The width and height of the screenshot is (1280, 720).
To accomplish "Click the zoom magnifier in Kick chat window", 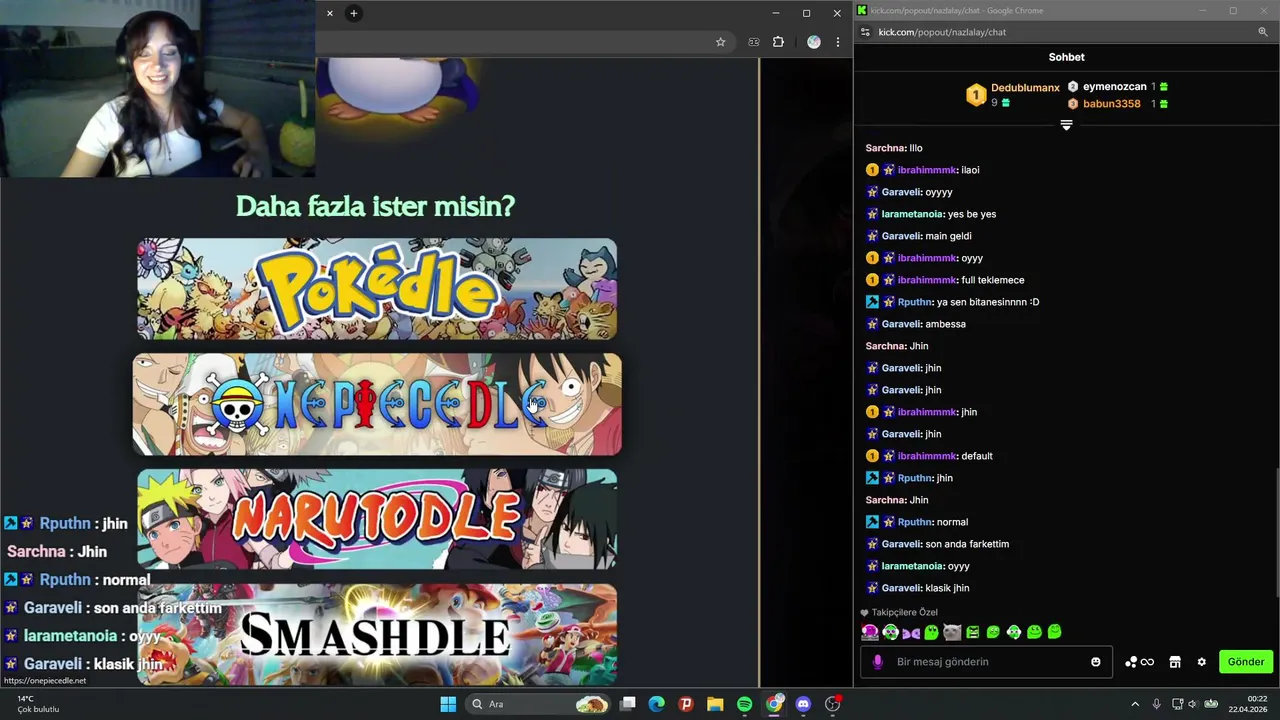I will coord(1263,32).
